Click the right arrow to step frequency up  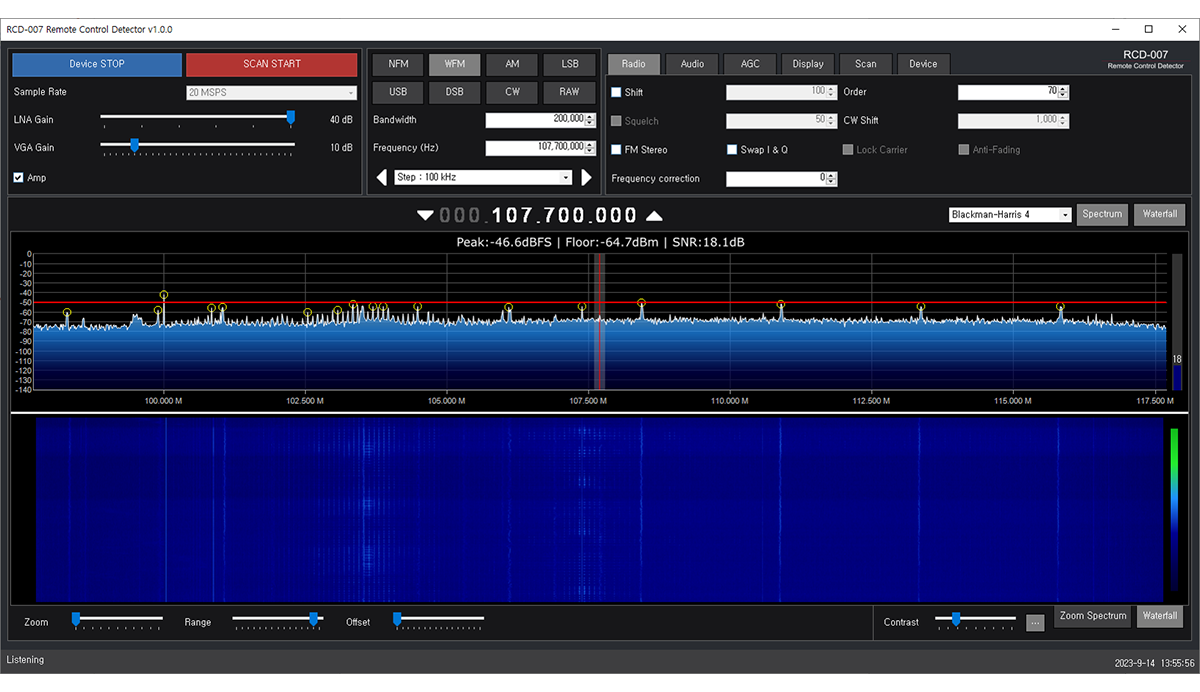click(587, 178)
